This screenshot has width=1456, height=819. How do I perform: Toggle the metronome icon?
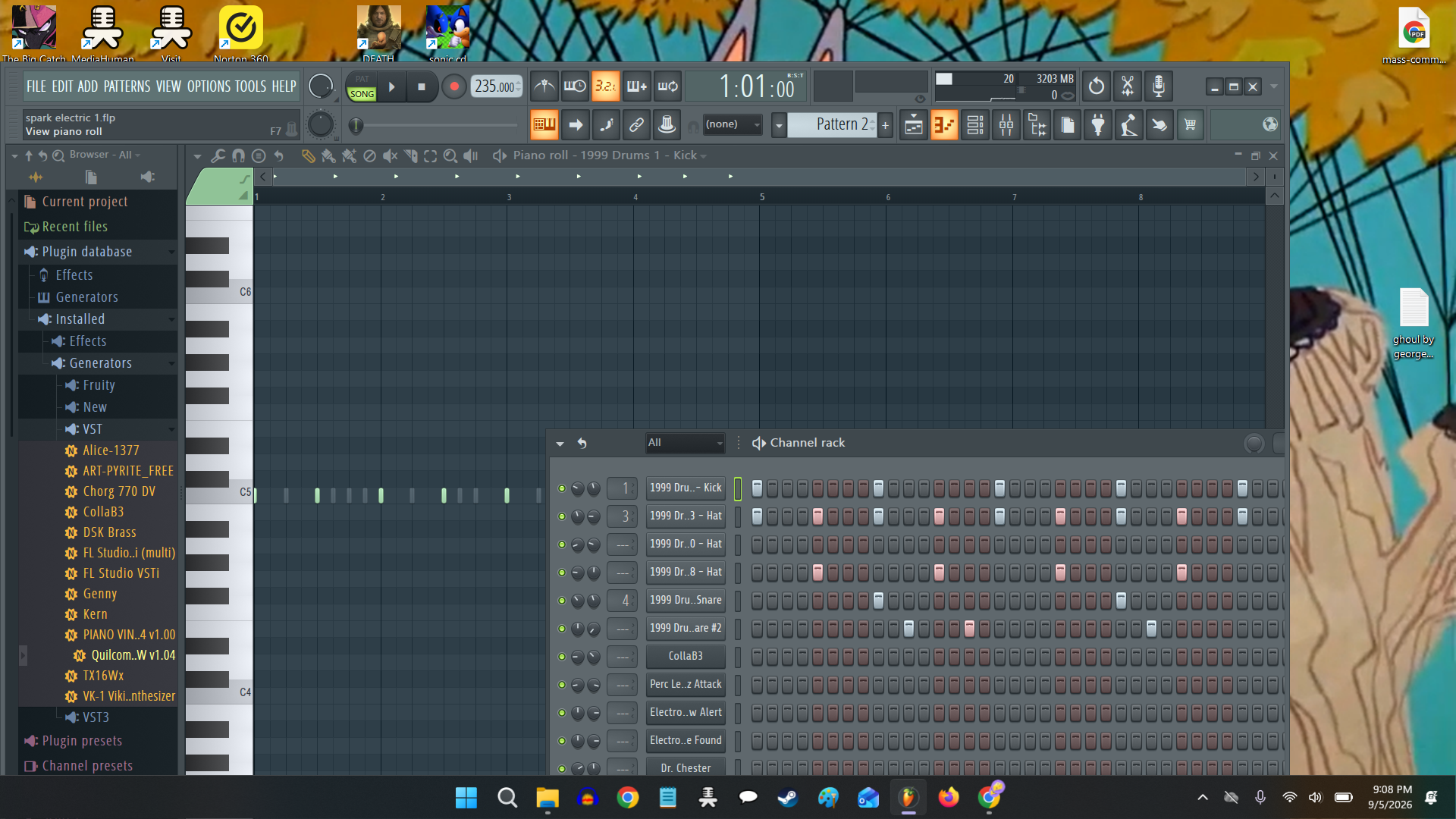[x=544, y=86]
